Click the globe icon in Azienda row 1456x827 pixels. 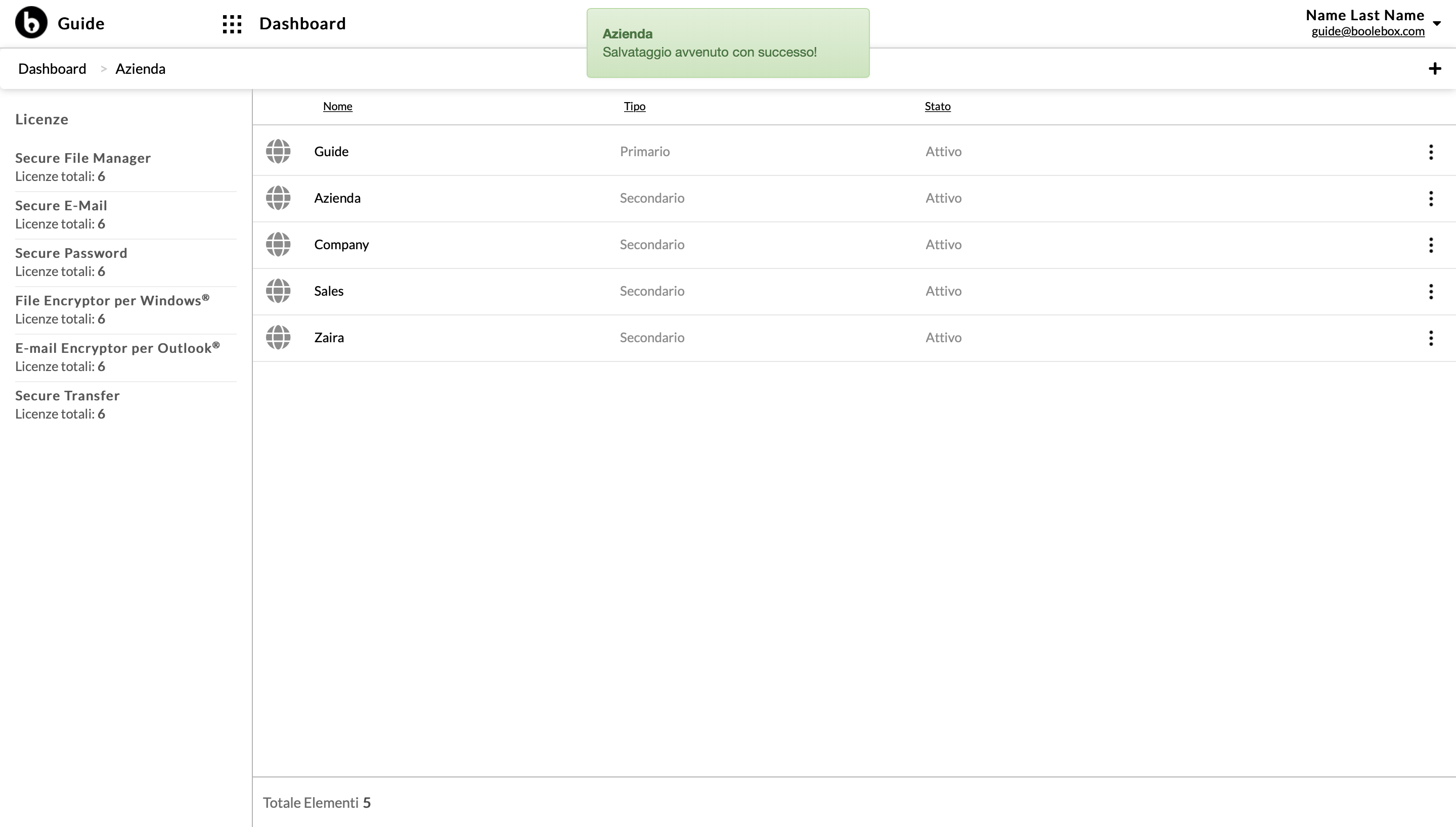[x=278, y=198]
